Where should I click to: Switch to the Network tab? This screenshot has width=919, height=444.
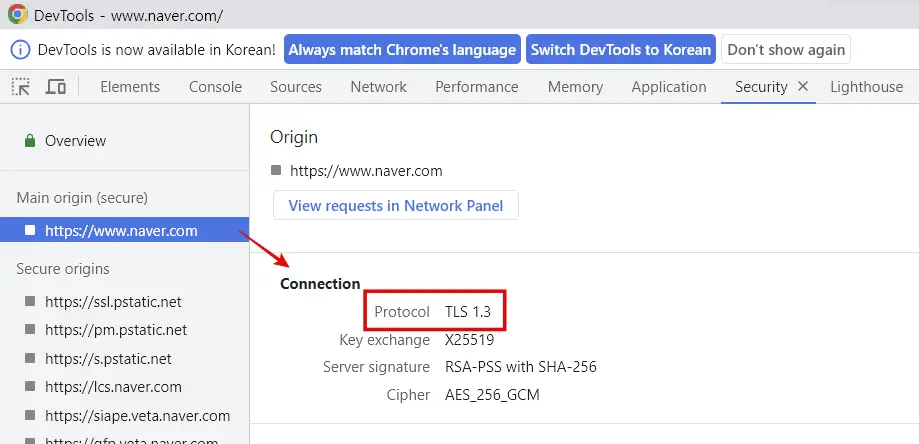pos(379,87)
